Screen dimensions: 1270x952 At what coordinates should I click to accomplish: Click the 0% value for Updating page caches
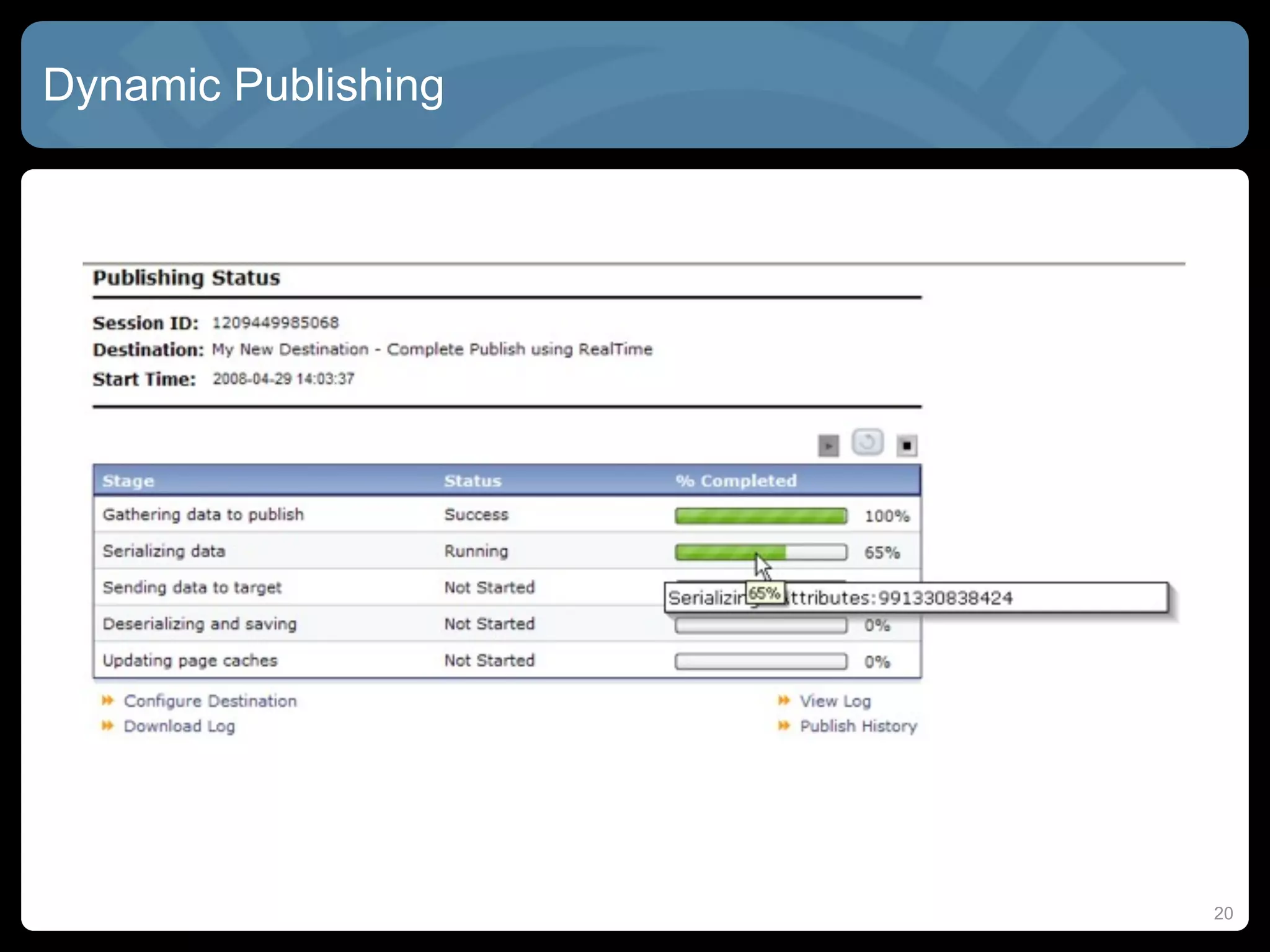[x=877, y=662]
